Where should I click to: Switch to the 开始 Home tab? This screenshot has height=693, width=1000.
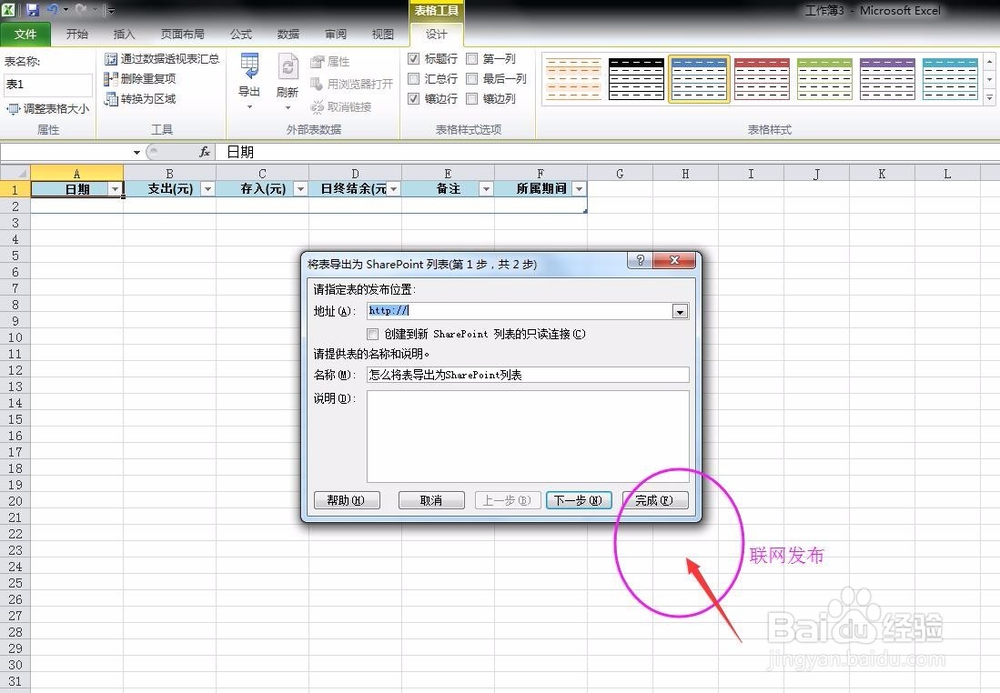(x=77, y=34)
